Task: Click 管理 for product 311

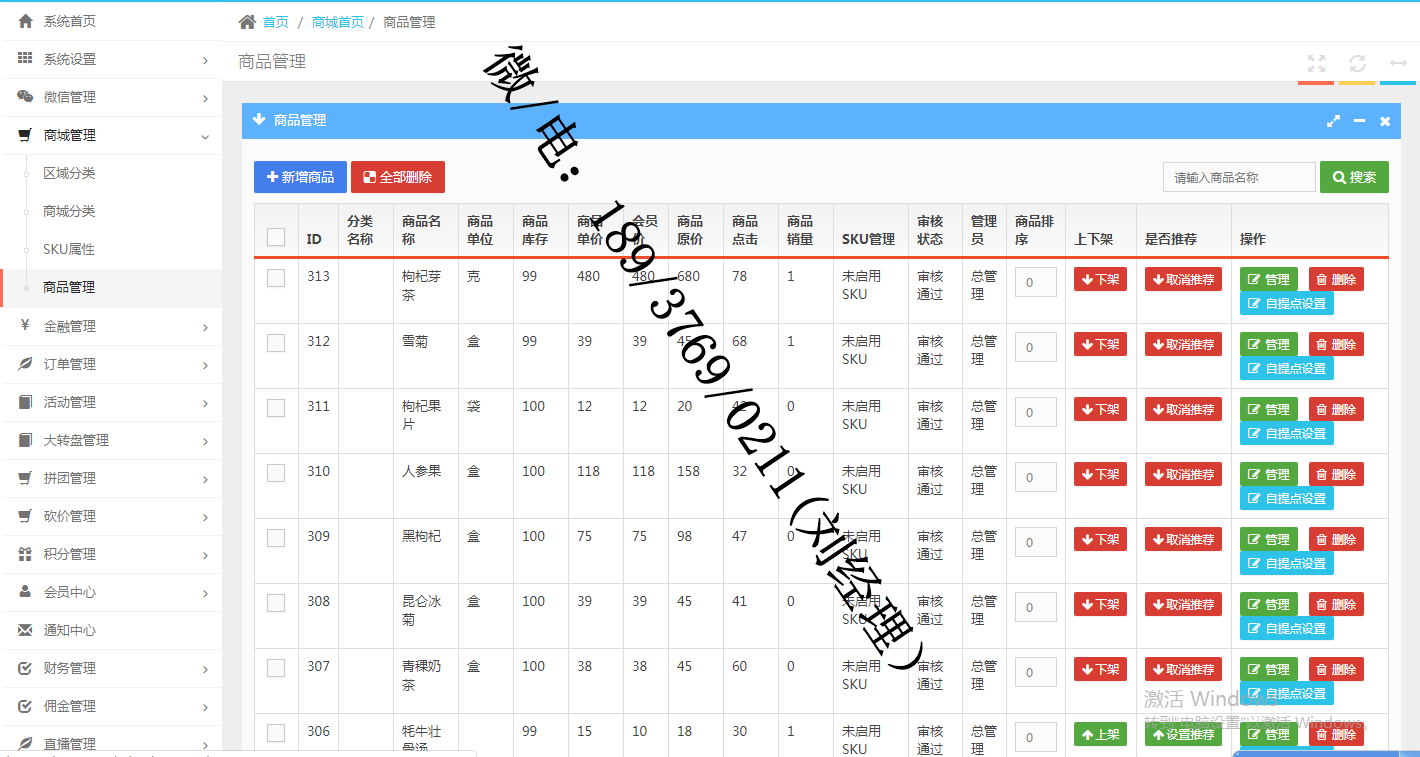Action: [1269, 409]
